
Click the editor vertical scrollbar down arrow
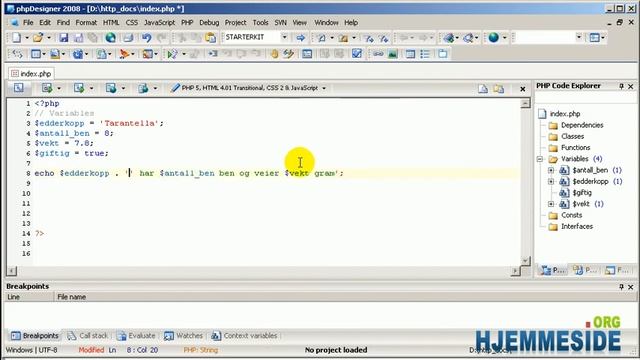[525, 260]
